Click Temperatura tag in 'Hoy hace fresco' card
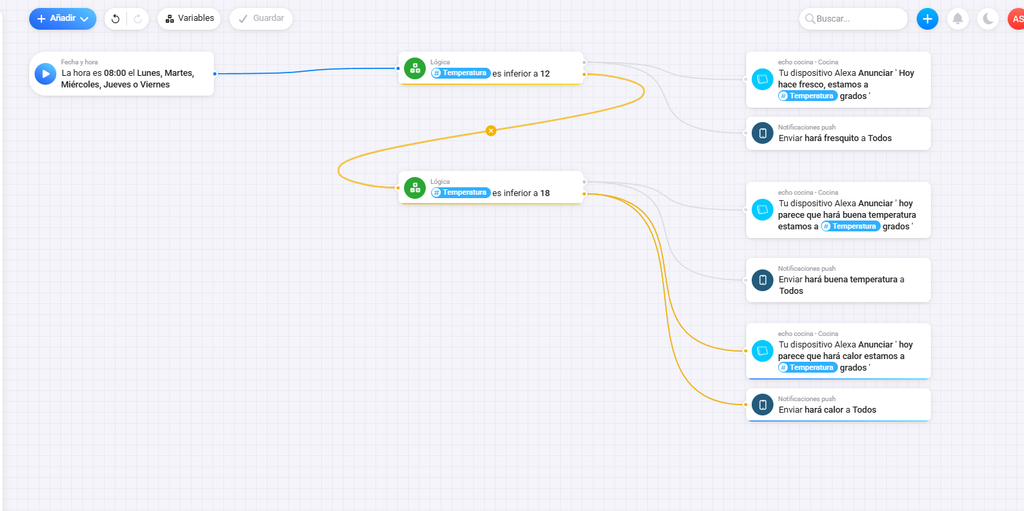The height and width of the screenshot is (511, 1024). pyautogui.click(x=807, y=96)
